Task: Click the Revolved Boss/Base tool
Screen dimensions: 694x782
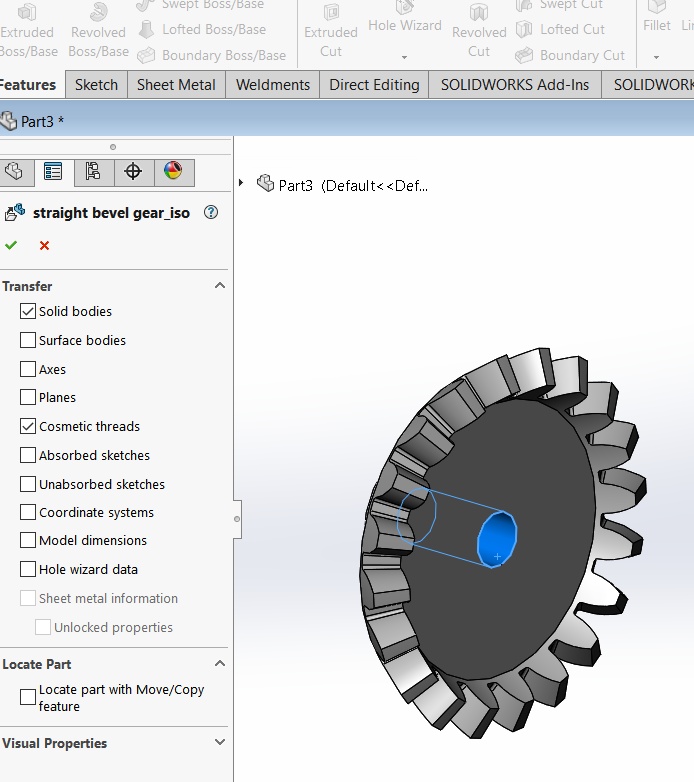Action: tap(98, 30)
